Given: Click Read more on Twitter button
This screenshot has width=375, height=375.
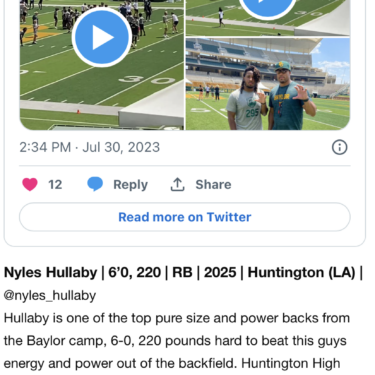Looking at the screenshot, I should [x=185, y=217].
